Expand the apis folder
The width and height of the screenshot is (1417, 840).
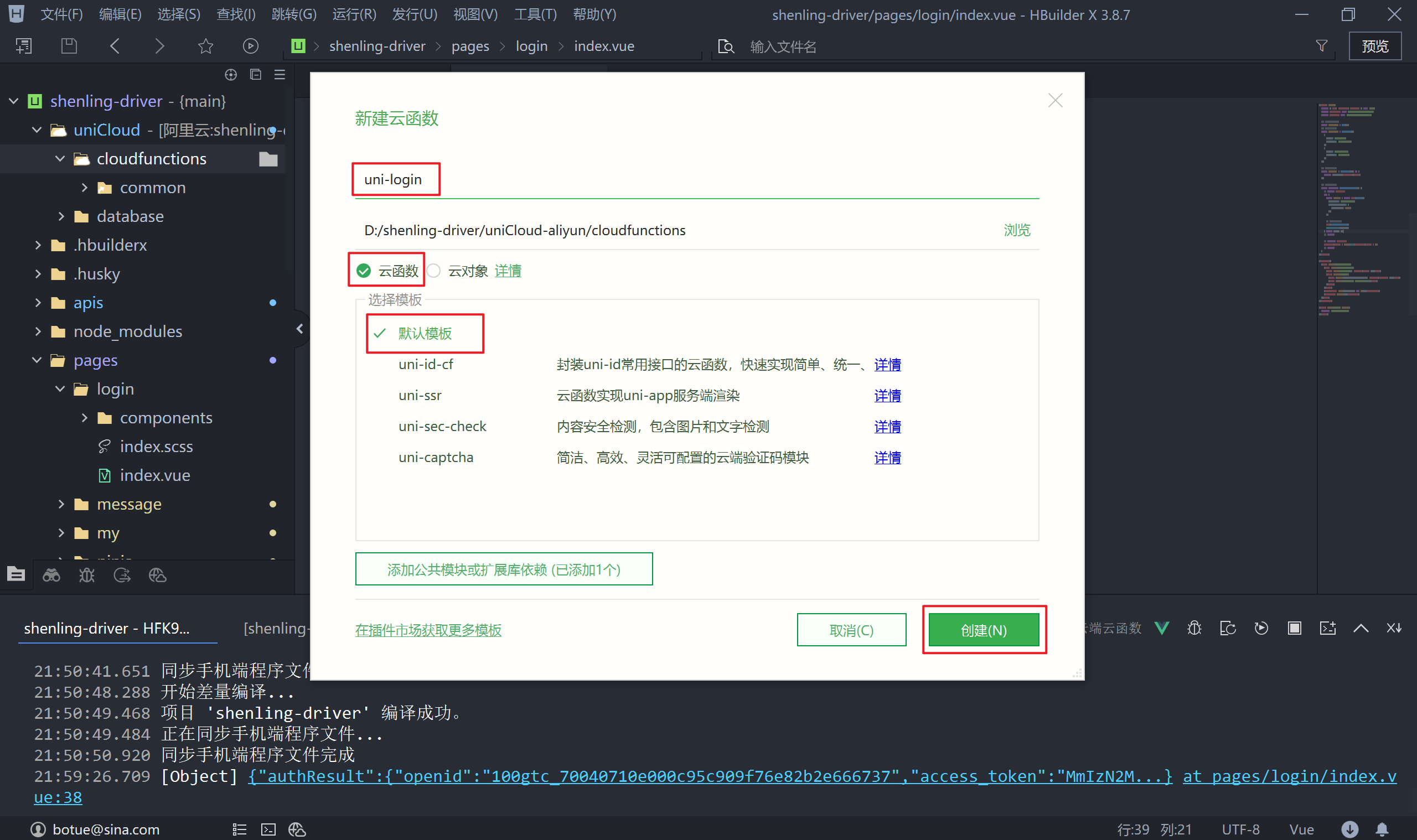coord(38,303)
